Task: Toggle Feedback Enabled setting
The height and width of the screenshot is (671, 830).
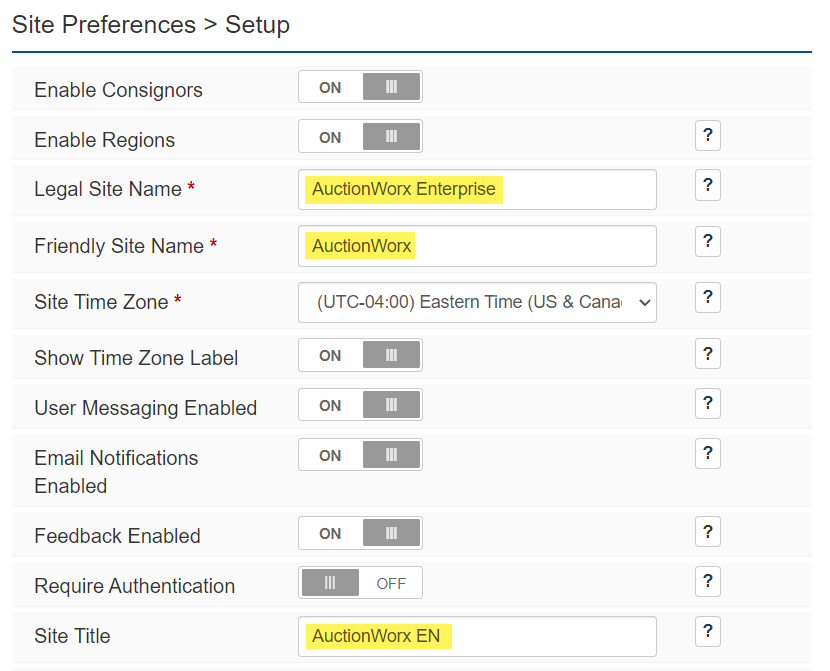Action: 360,533
